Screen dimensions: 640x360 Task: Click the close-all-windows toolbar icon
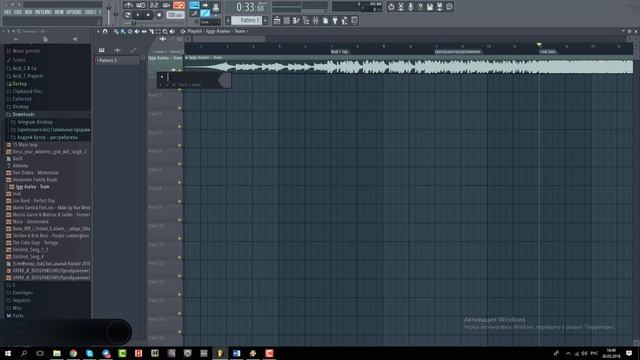tap(354, 20)
